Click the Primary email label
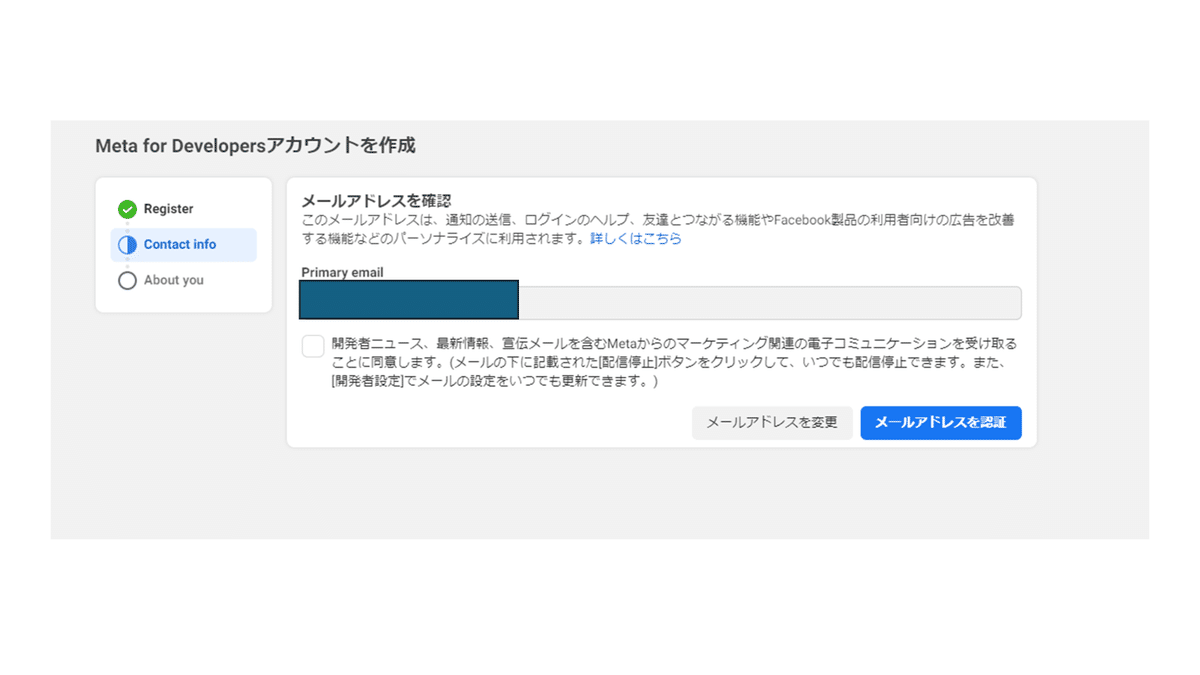Screen dimensions: 1200x675 [x=342, y=272]
